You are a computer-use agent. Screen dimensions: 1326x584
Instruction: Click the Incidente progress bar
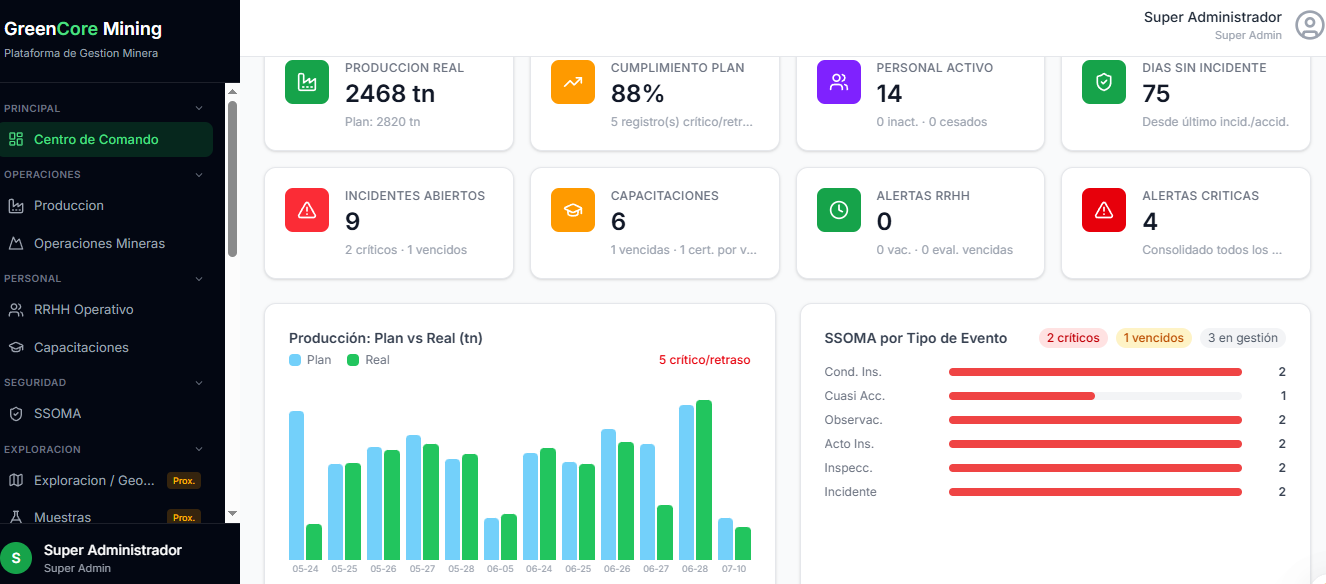tap(1095, 492)
